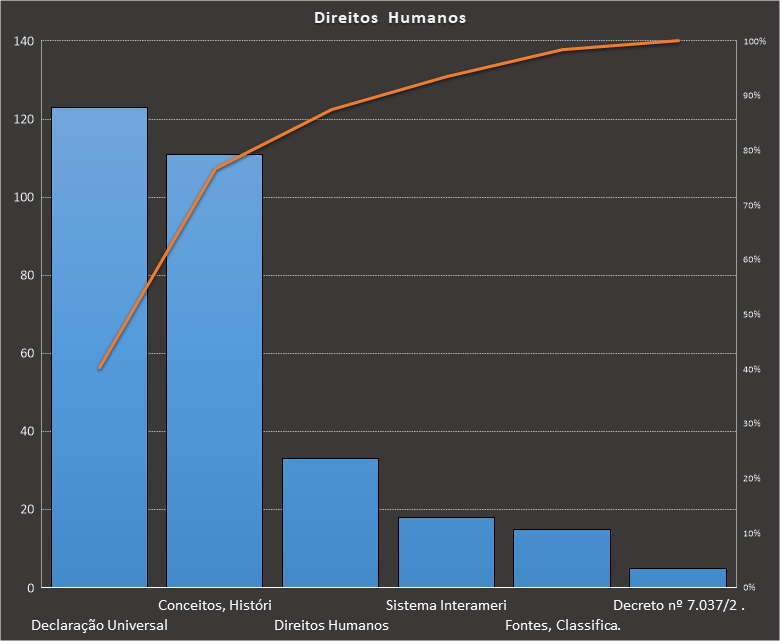Select the smallest bar for Decreto nº 7.037/2

pos(677,578)
